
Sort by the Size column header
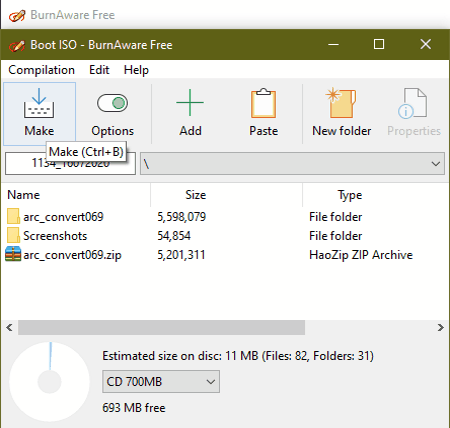click(226, 195)
